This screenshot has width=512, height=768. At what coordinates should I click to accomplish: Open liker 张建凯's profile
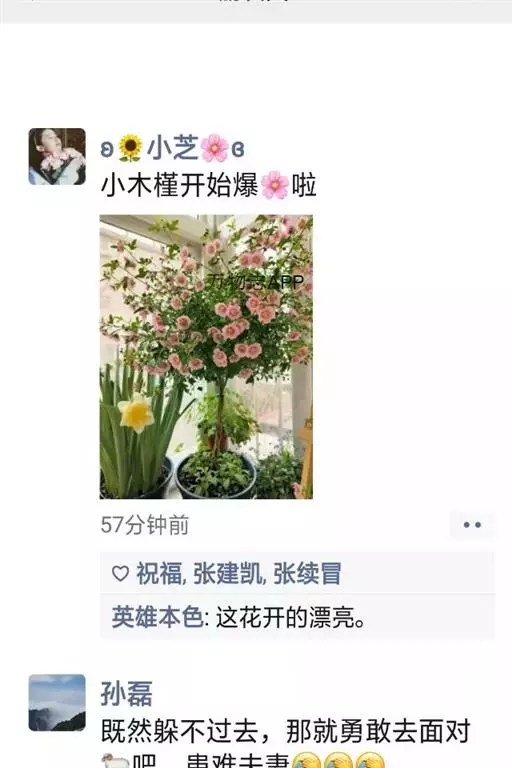click(227, 573)
